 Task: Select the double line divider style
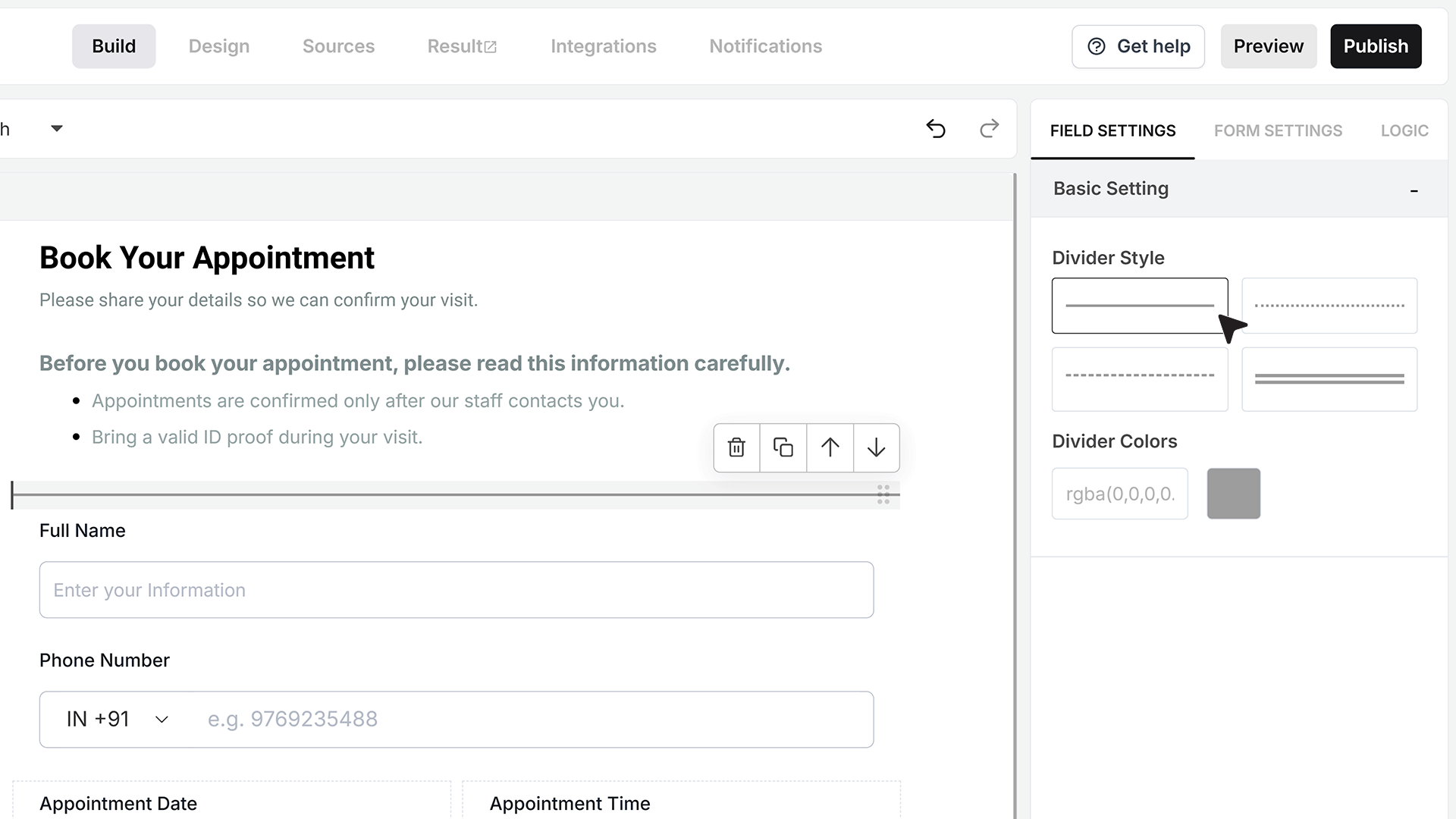(1329, 379)
